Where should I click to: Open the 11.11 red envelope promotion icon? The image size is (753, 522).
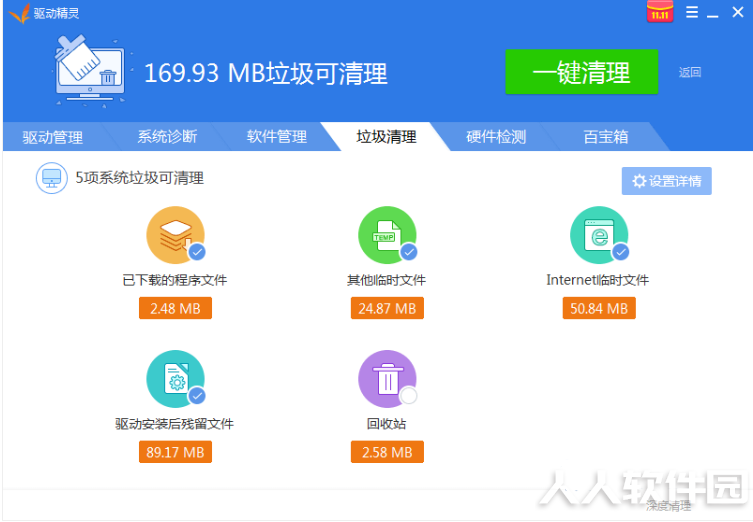[x=660, y=12]
